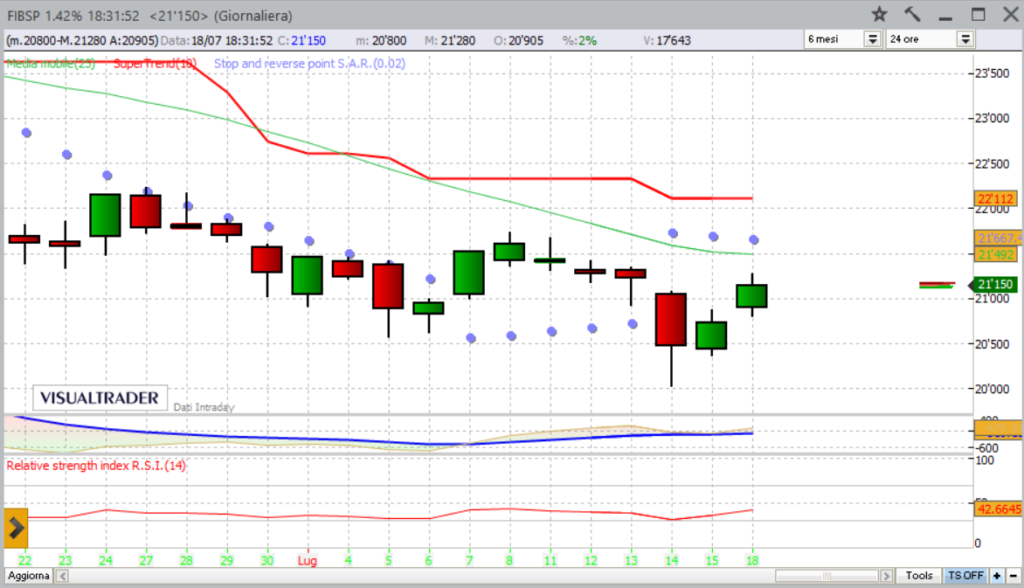Maximize the chart window

pyautogui.click(x=978, y=14)
